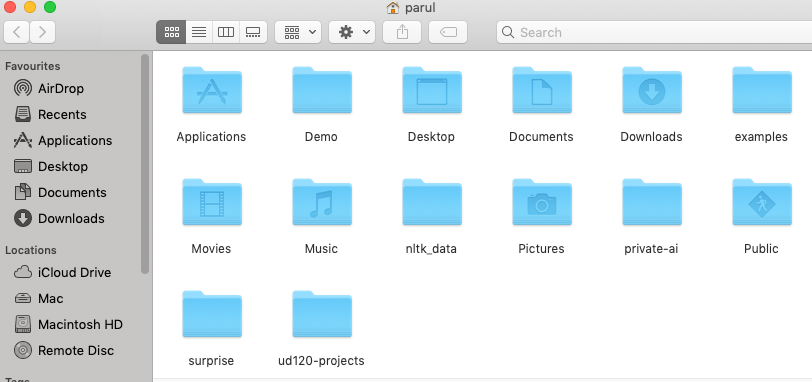This screenshot has width=812, height=382.
Task: Select the Pictures folder icon
Action: click(x=542, y=202)
